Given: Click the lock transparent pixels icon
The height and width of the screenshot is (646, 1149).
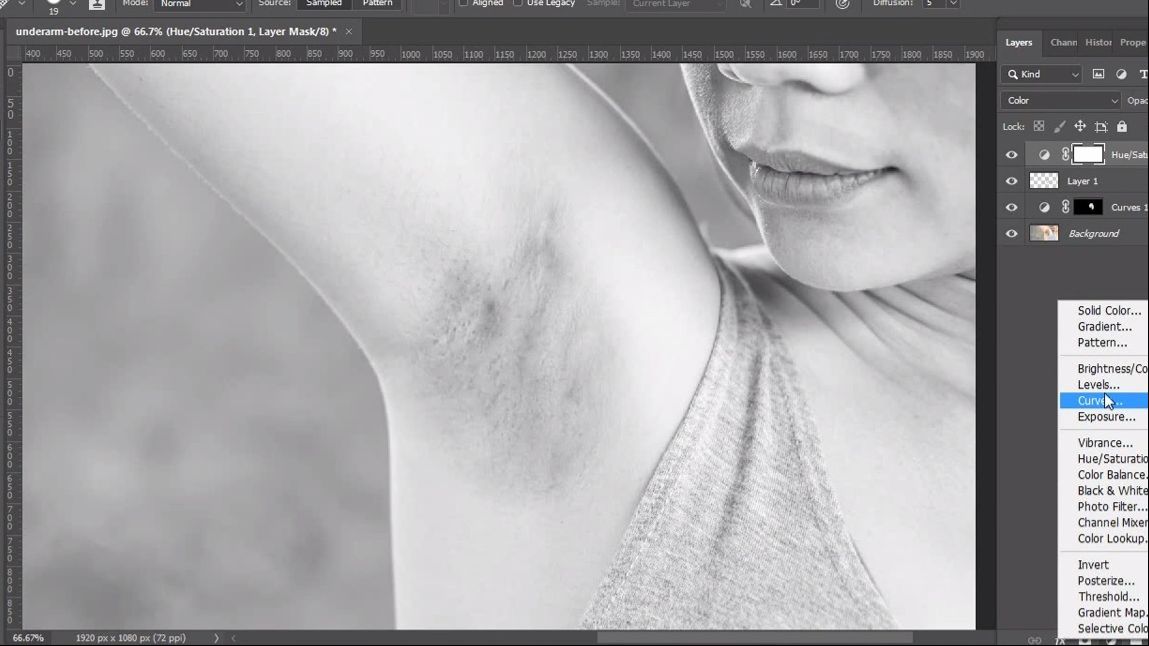Looking at the screenshot, I should 1039,127.
